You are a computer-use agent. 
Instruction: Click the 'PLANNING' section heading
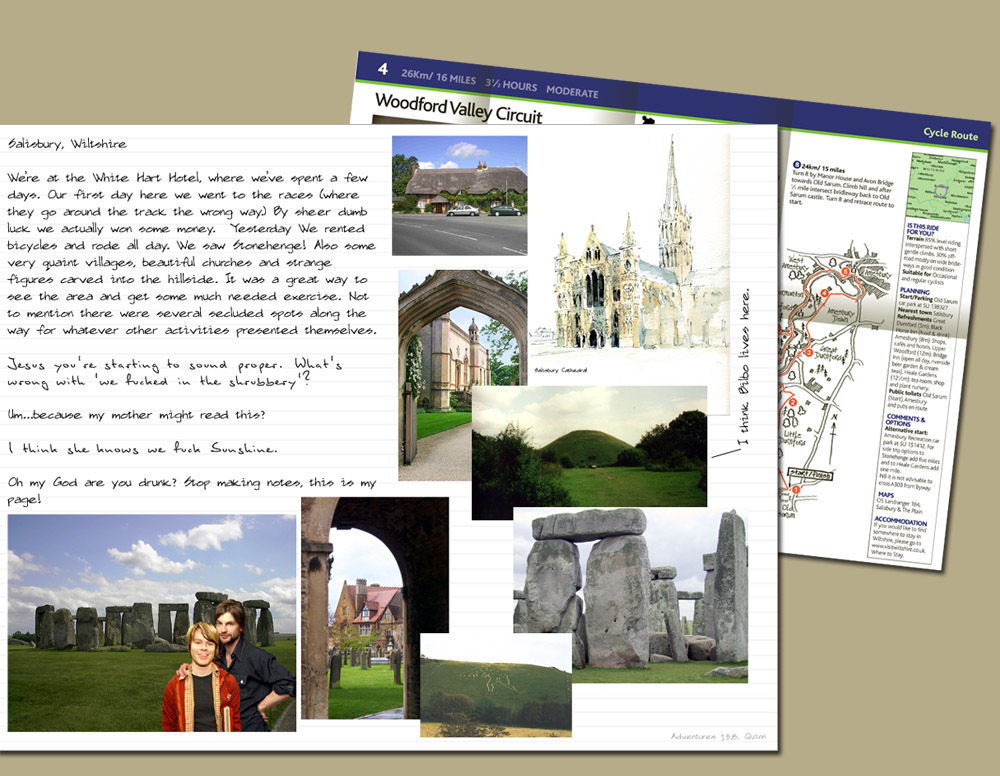pos(915,291)
